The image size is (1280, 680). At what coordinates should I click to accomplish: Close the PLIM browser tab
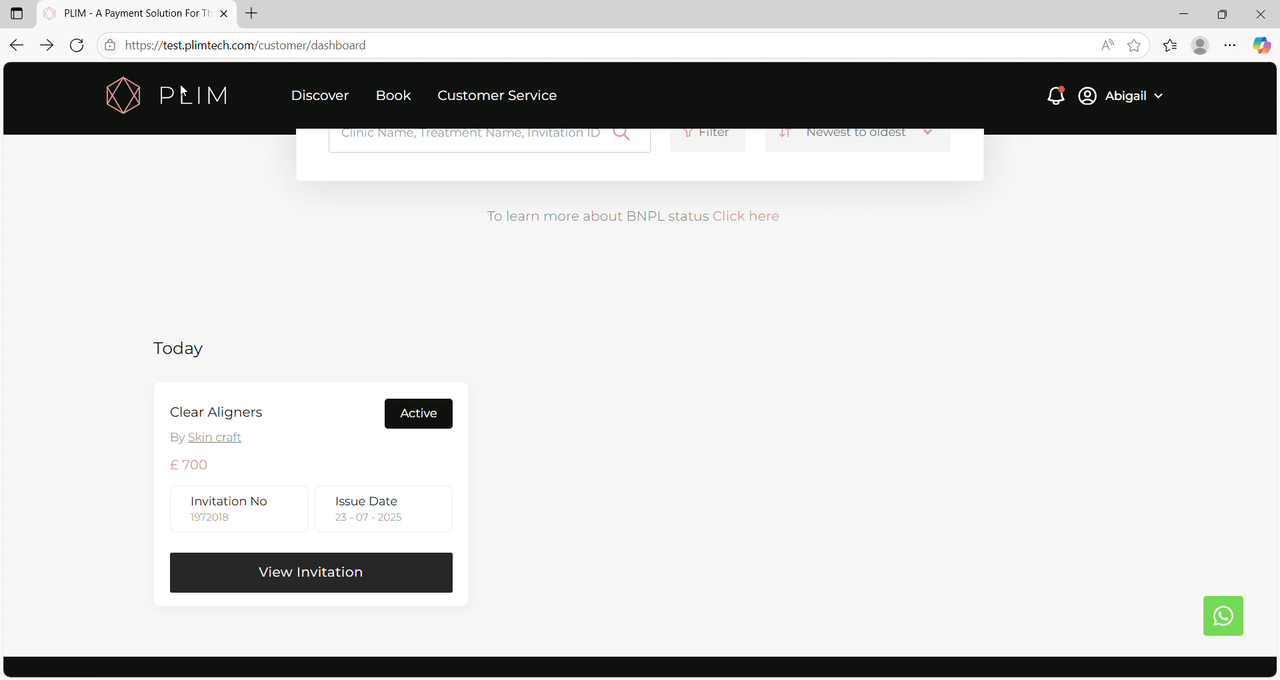click(222, 13)
